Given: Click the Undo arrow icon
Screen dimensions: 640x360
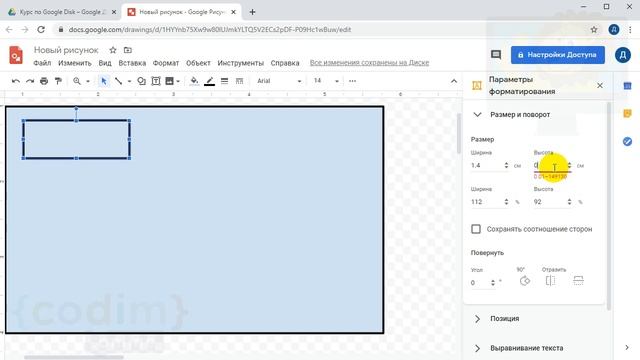Looking at the screenshot, I should (x=16, y=81).
